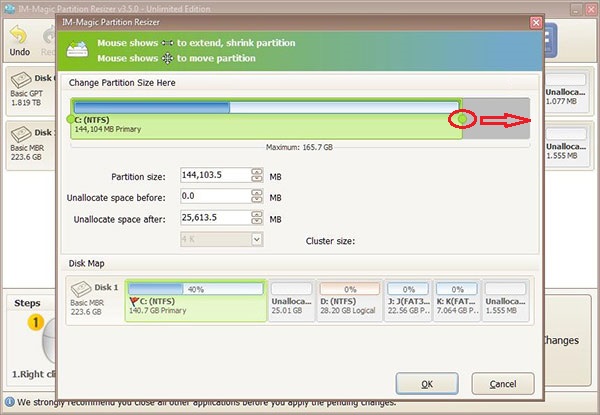Decrease Partition size with down spinner
600x415 pixels.
click(257, 179)
